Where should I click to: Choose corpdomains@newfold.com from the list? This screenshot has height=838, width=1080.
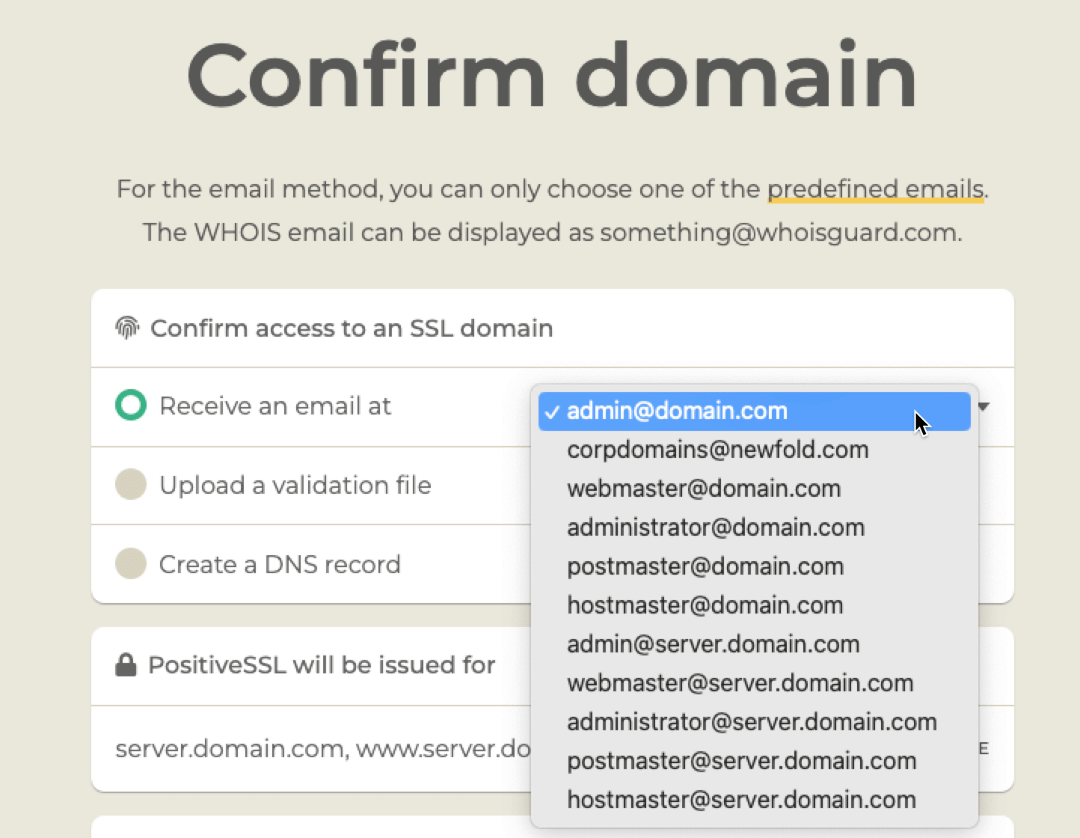coord(754,450)
